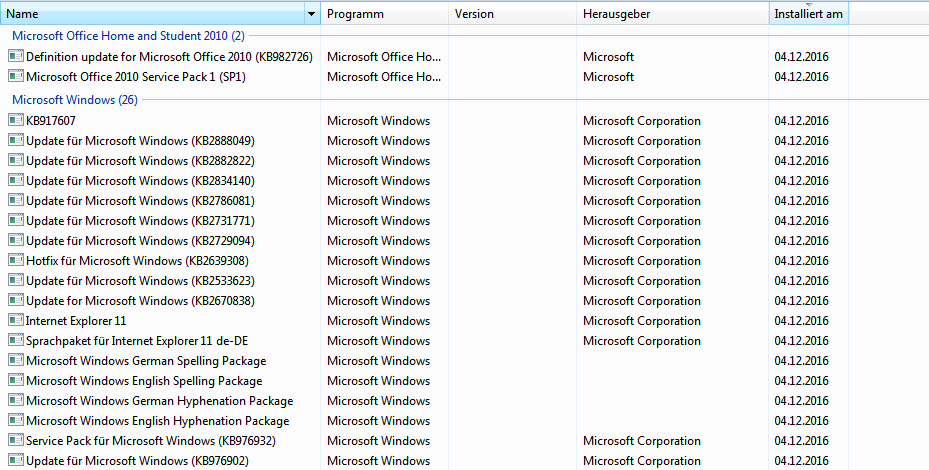
Task: Click Microsoft Office Ho... program cell for KB982726
Action: pyautogui.click(x=384, y=57)
